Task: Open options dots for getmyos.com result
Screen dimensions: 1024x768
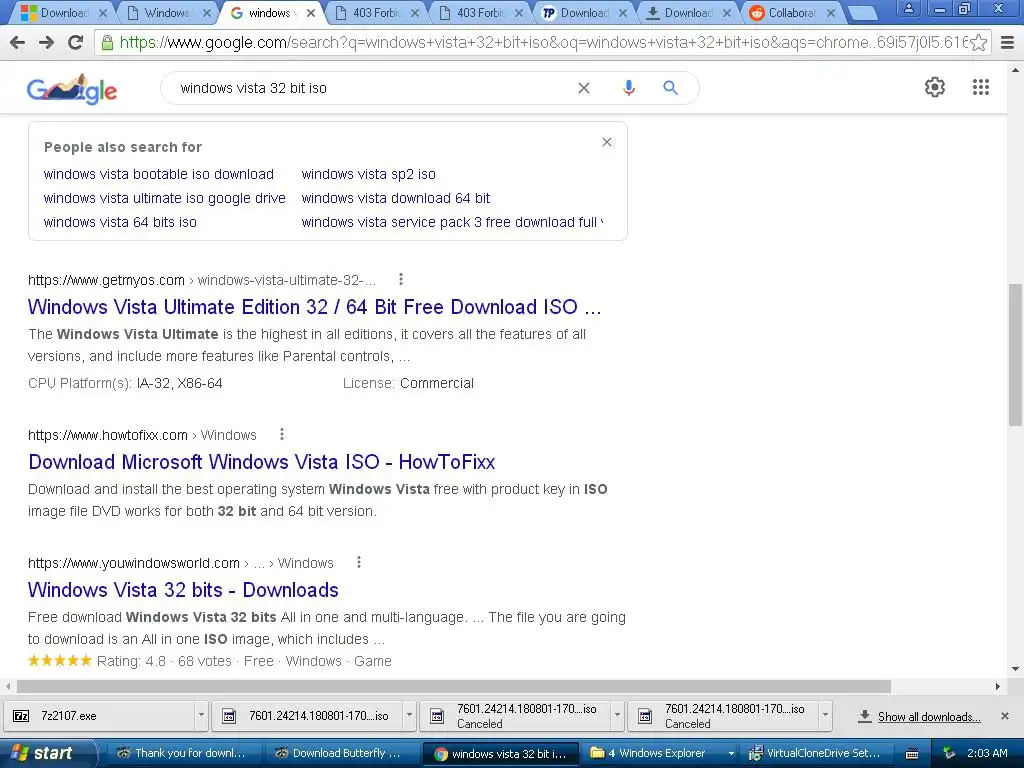Action: (401, 280)
